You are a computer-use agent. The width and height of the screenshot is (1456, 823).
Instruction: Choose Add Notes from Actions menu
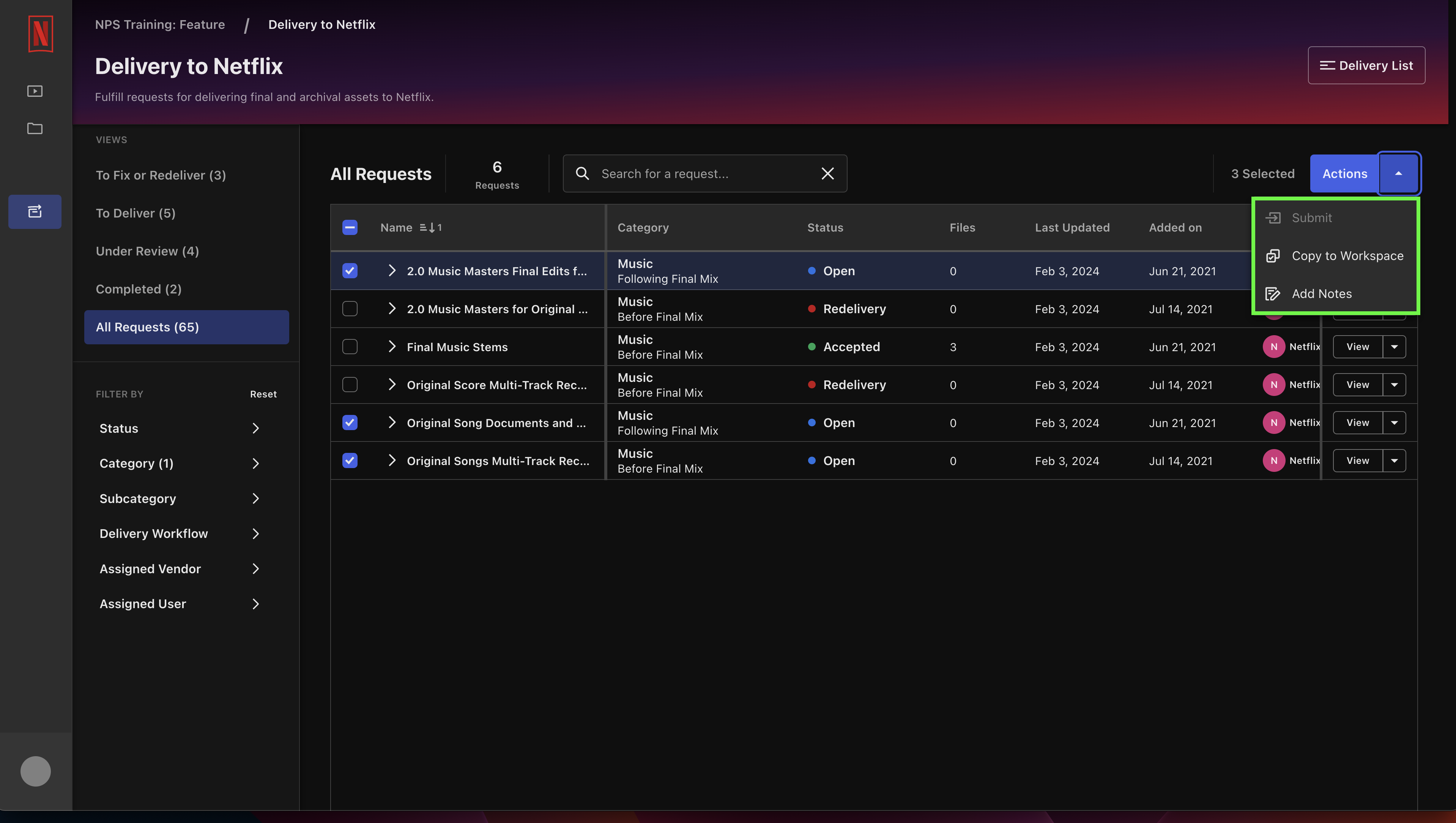coord(1335,293)
